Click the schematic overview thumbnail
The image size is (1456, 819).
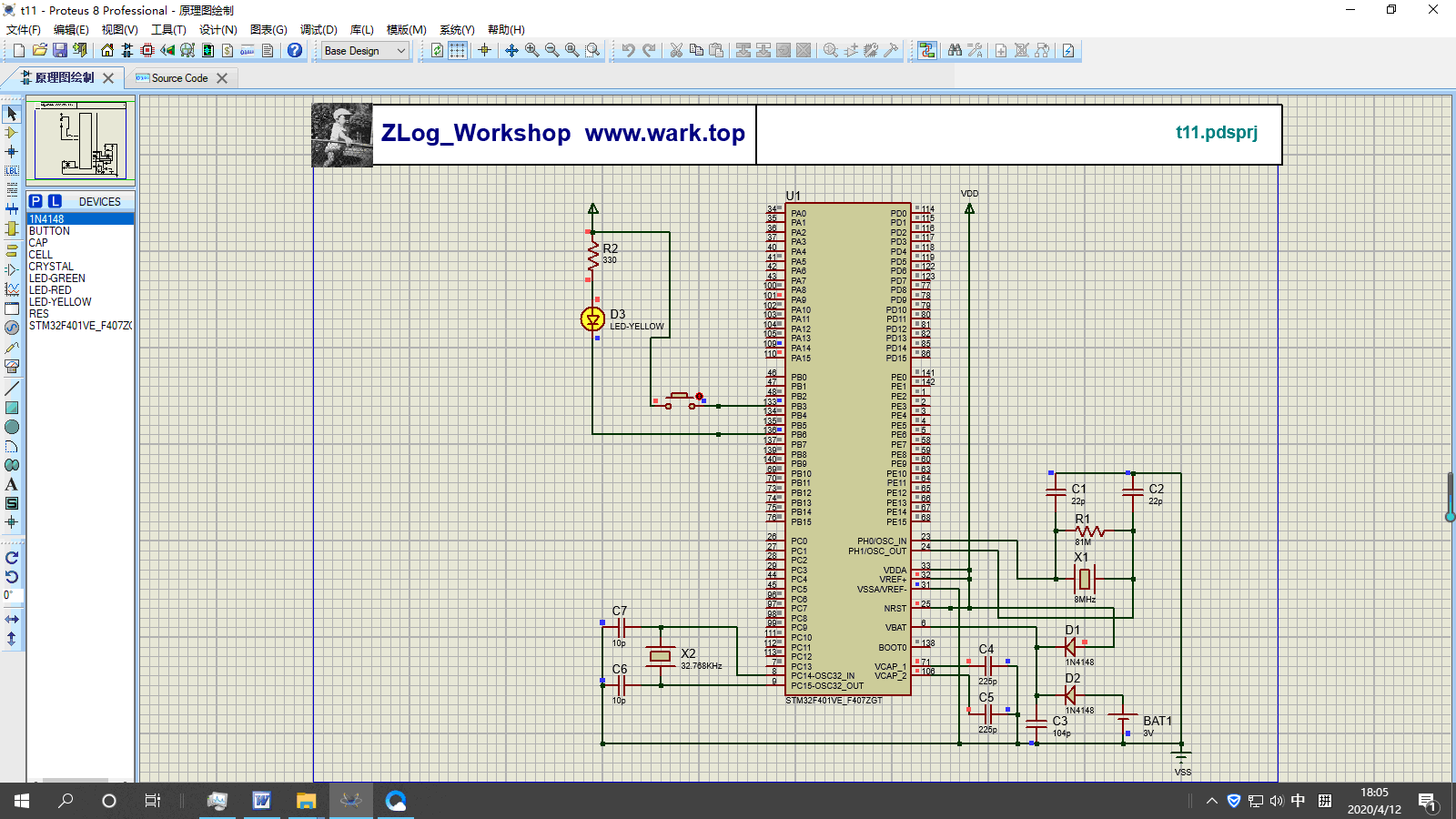[x=80, y=140]
